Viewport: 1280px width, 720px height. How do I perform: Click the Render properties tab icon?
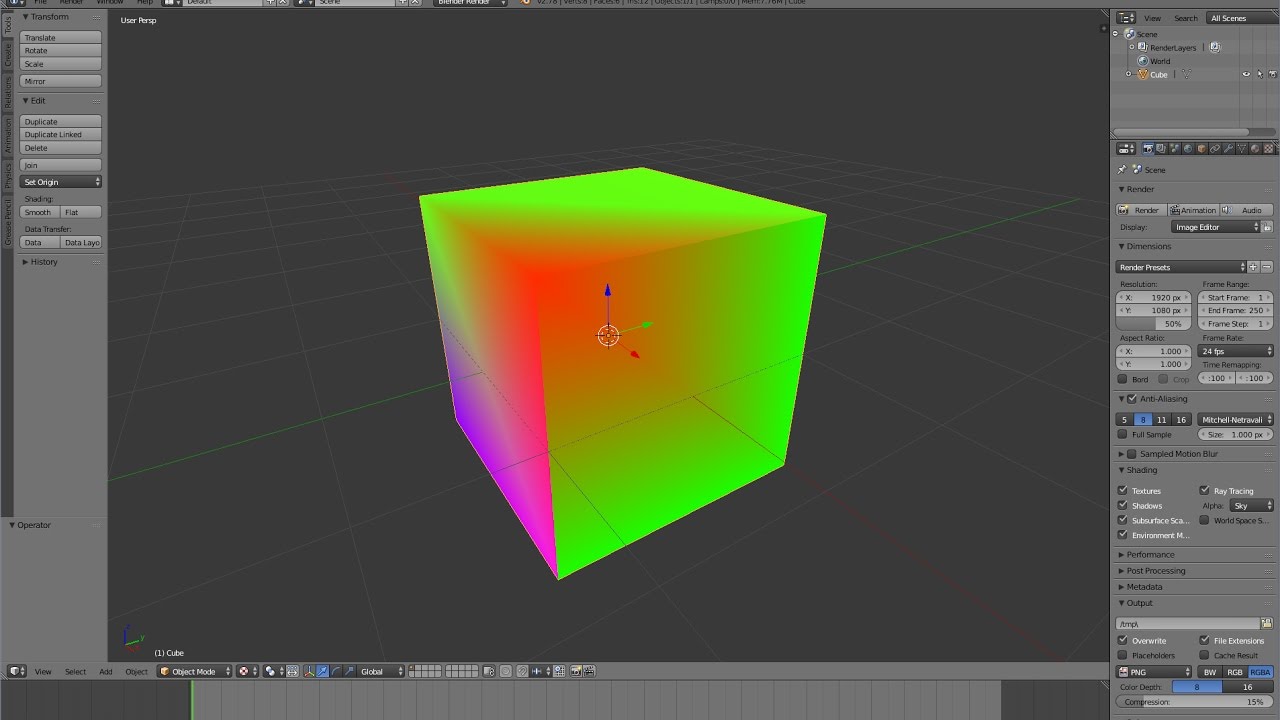1148,149
